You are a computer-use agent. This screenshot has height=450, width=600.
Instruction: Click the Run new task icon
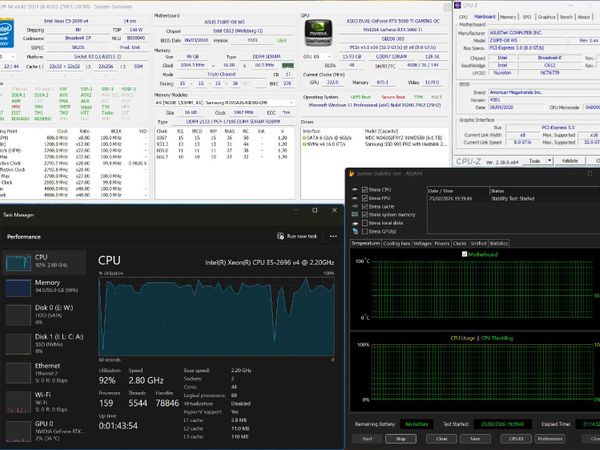click(280, 236)
